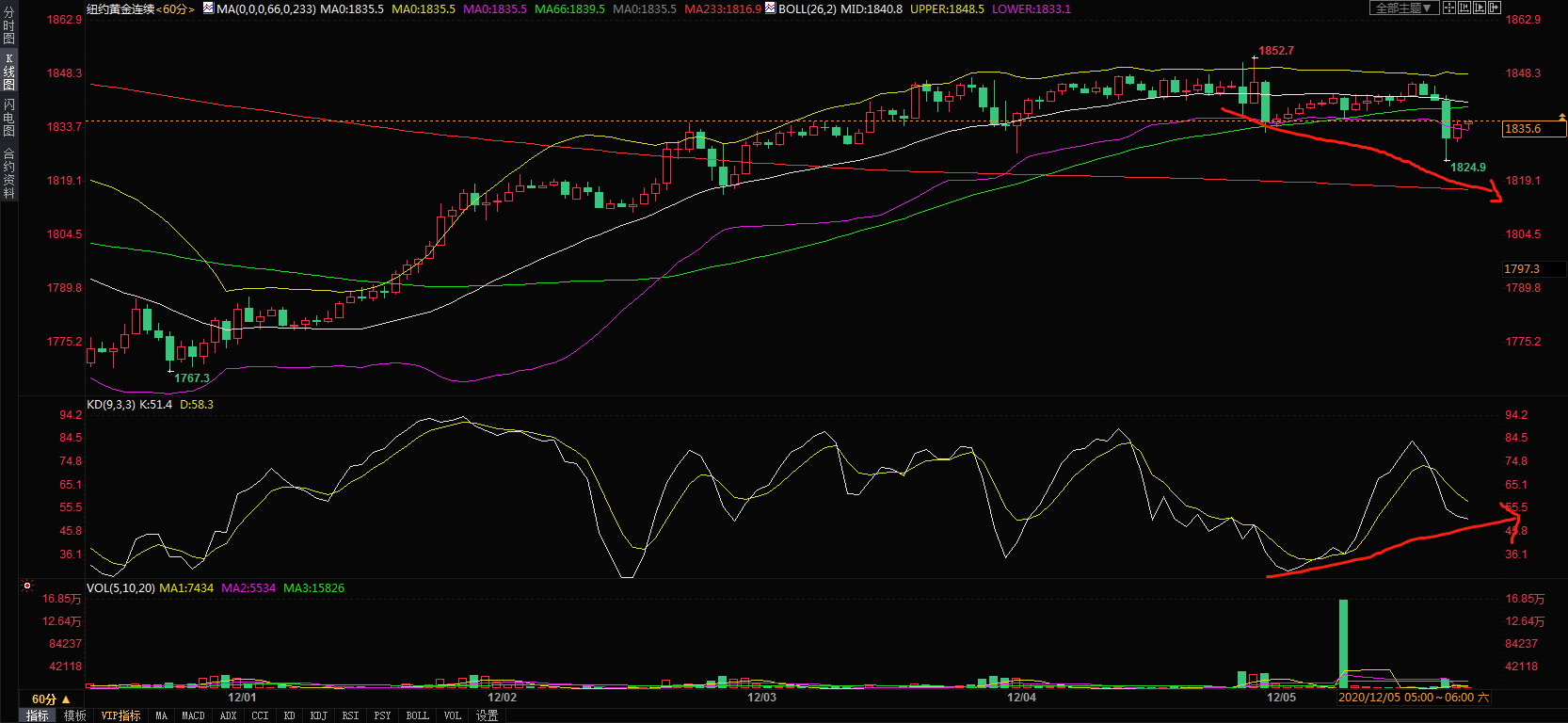This screenshot has height=723, width=1568.
Task: Click the MA3:15826 volume value
Action: pyautogui.click(x=314, y=588)
